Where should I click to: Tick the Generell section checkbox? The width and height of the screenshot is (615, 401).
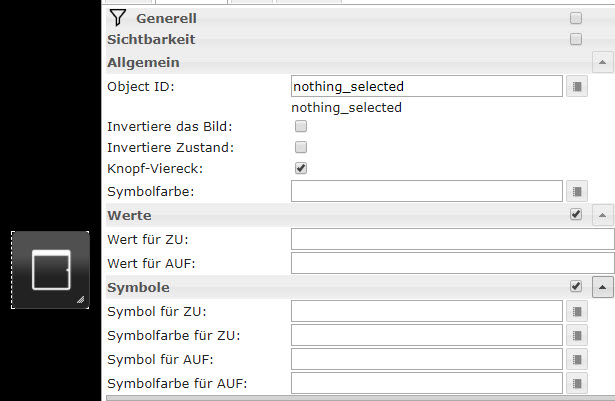tap(575, 18)
